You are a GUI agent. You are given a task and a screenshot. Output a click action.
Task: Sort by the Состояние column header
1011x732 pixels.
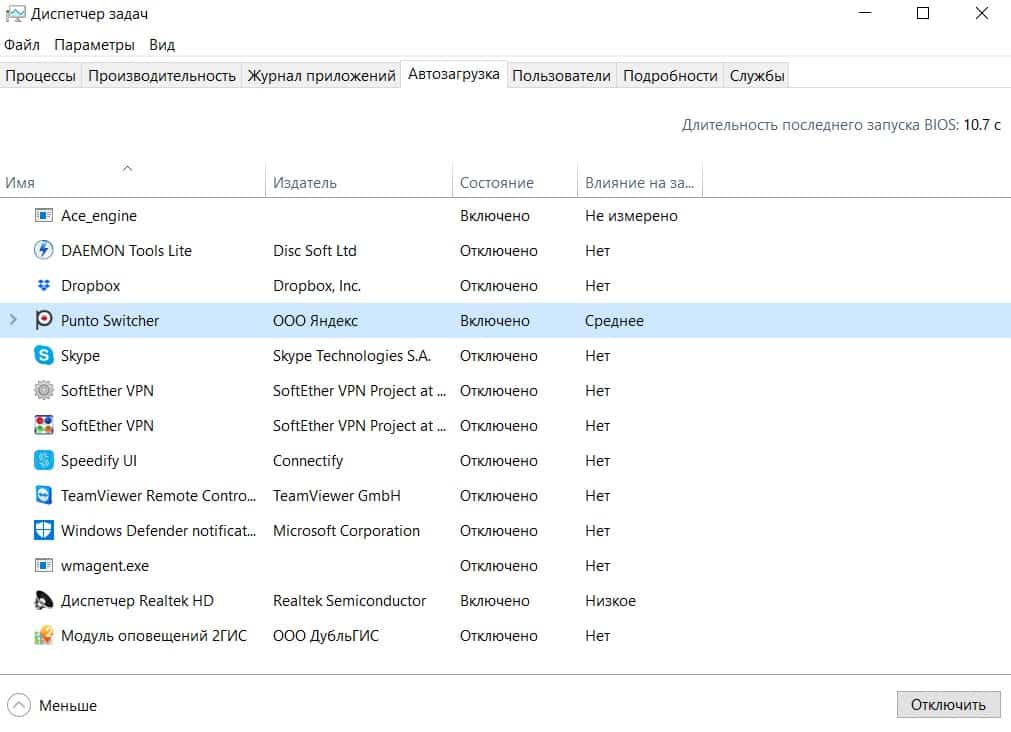(515, 183)
